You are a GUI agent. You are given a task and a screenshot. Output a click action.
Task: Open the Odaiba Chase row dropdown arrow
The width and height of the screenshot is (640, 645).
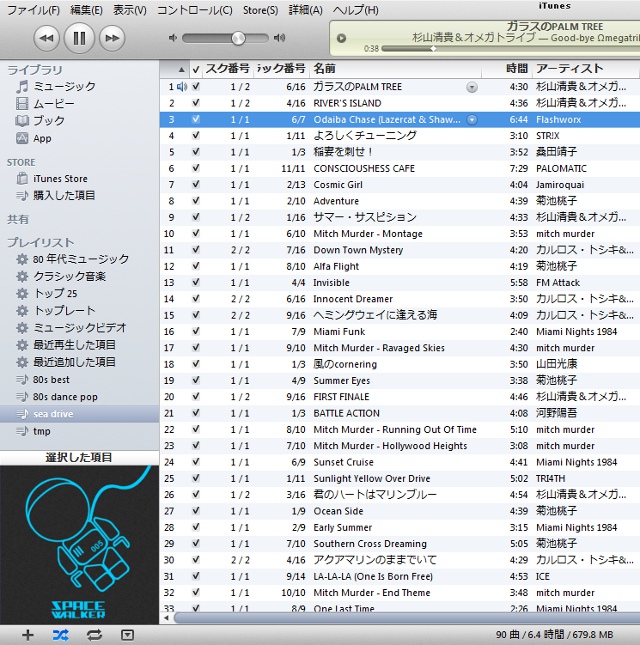[x=472, y=120]
